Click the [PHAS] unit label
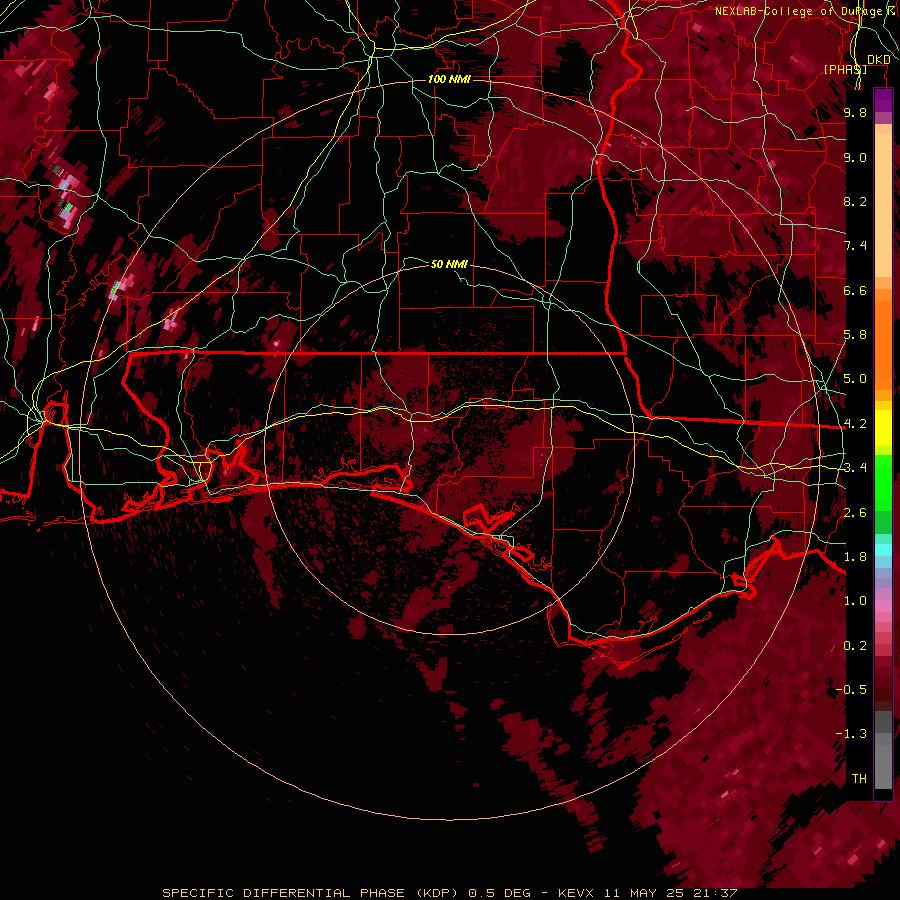This screenshot has width=900, height=900. 845,69
